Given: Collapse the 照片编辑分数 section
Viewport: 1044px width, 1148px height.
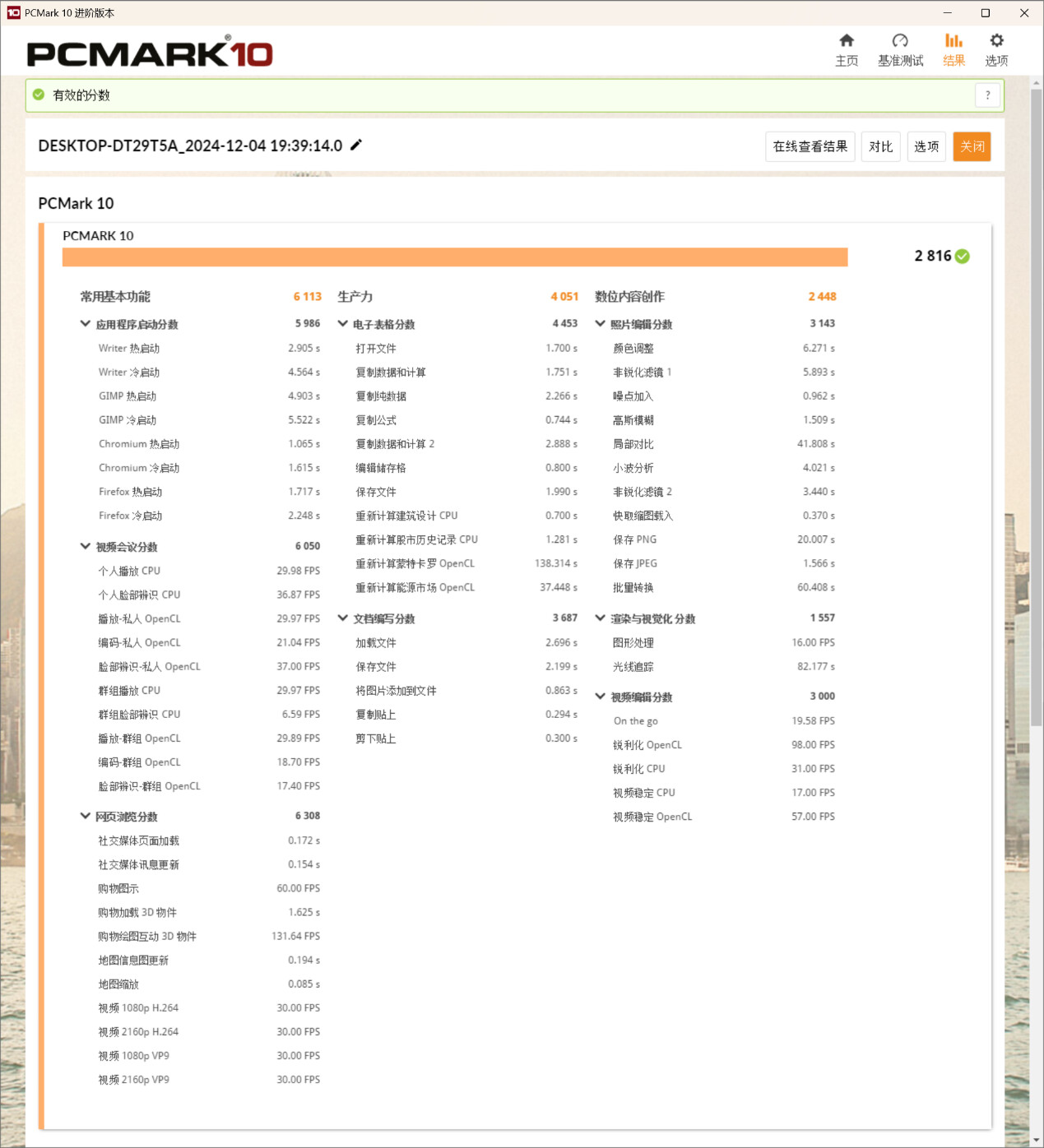Looking at the screenshot, I should tap(601, 324).
